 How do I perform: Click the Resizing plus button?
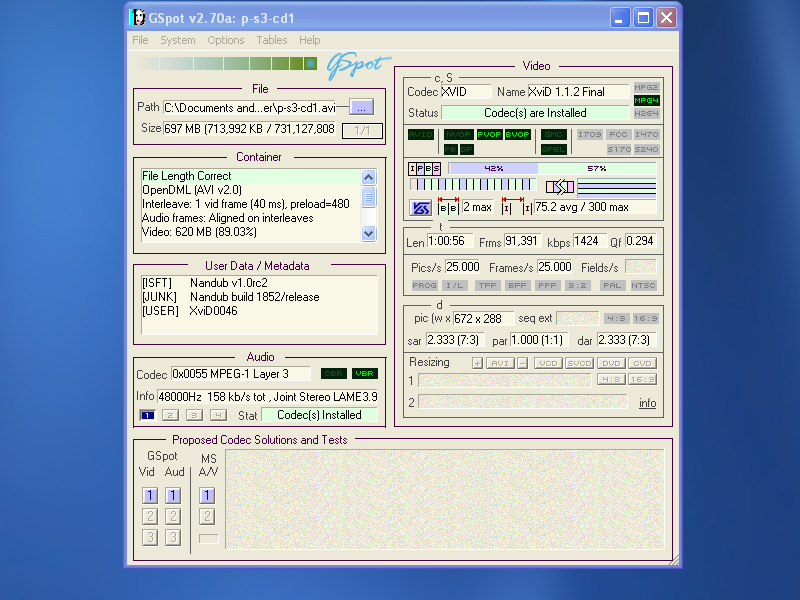[x=477, y=363]
